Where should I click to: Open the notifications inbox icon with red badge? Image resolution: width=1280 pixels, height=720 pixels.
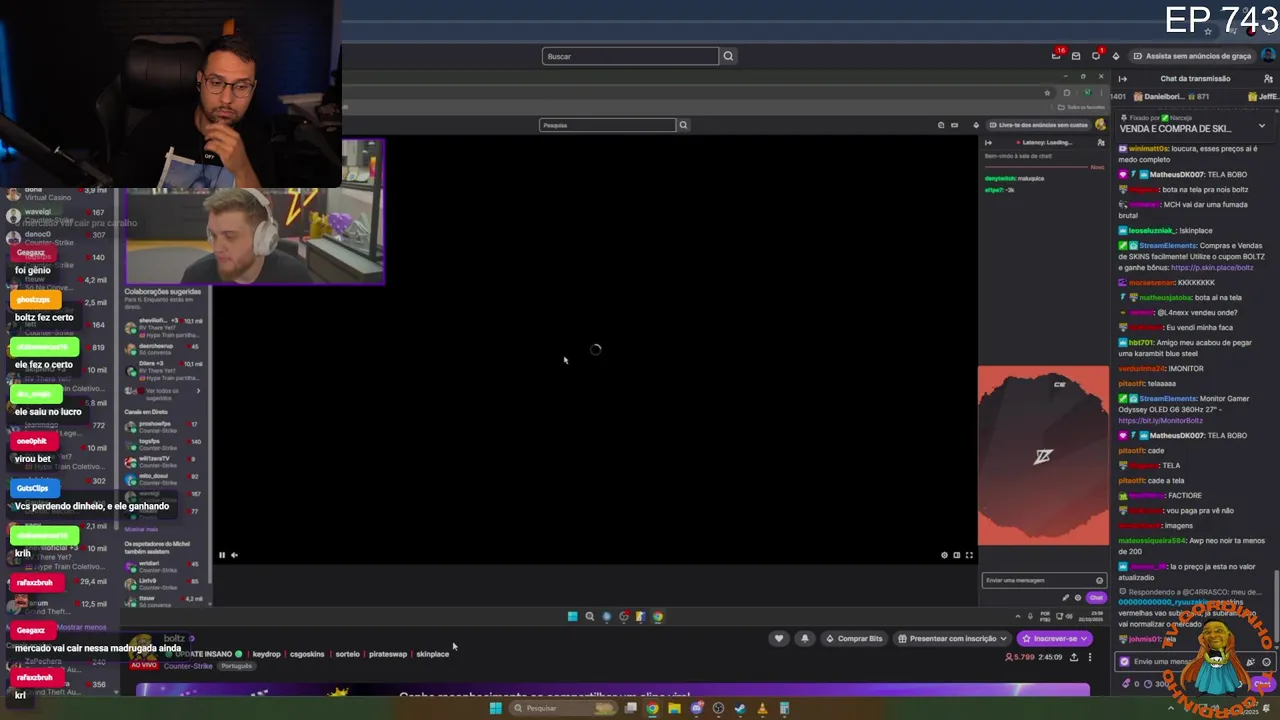1057,56
